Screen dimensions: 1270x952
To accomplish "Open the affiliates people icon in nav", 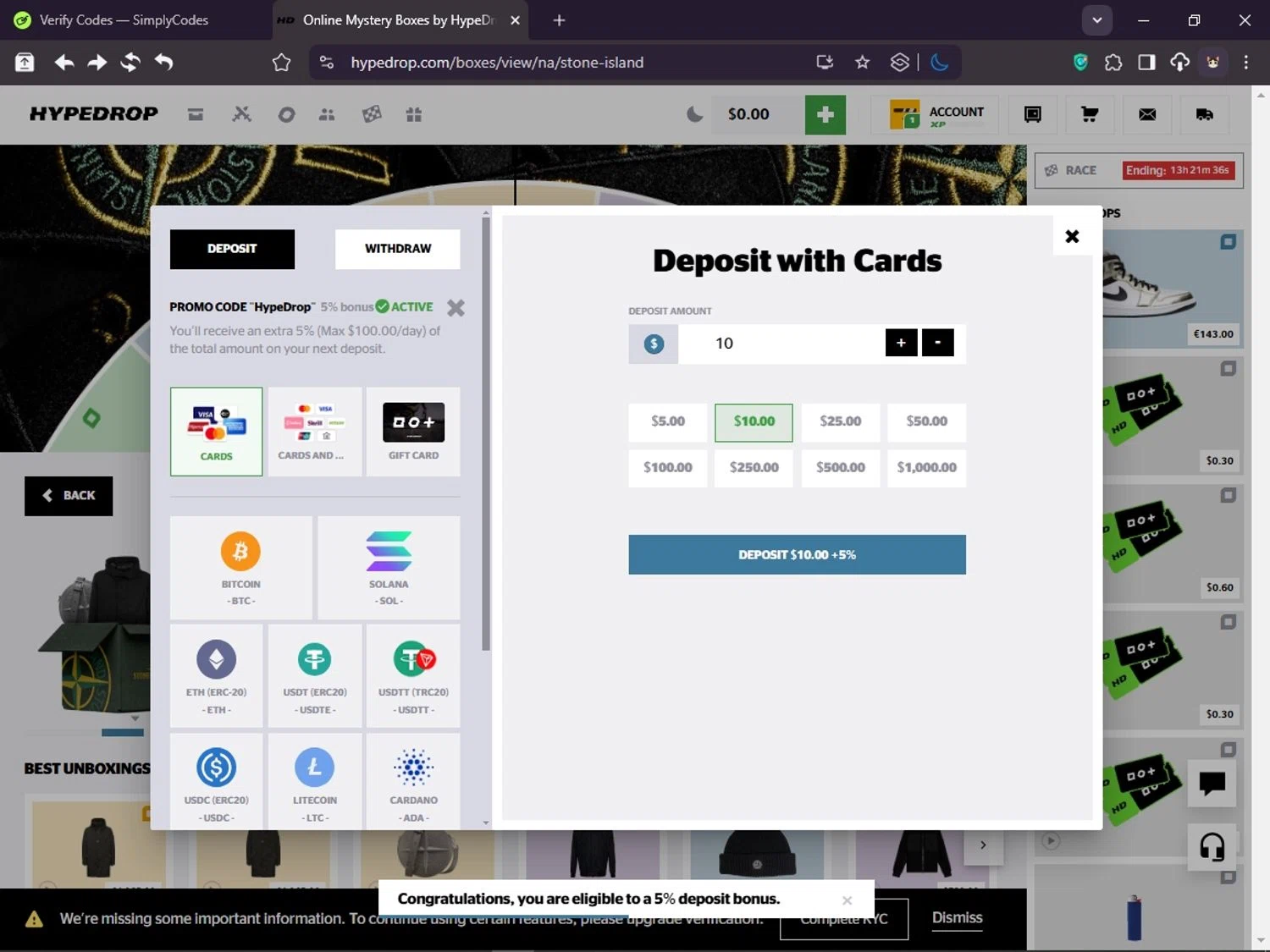I will 327,114.
